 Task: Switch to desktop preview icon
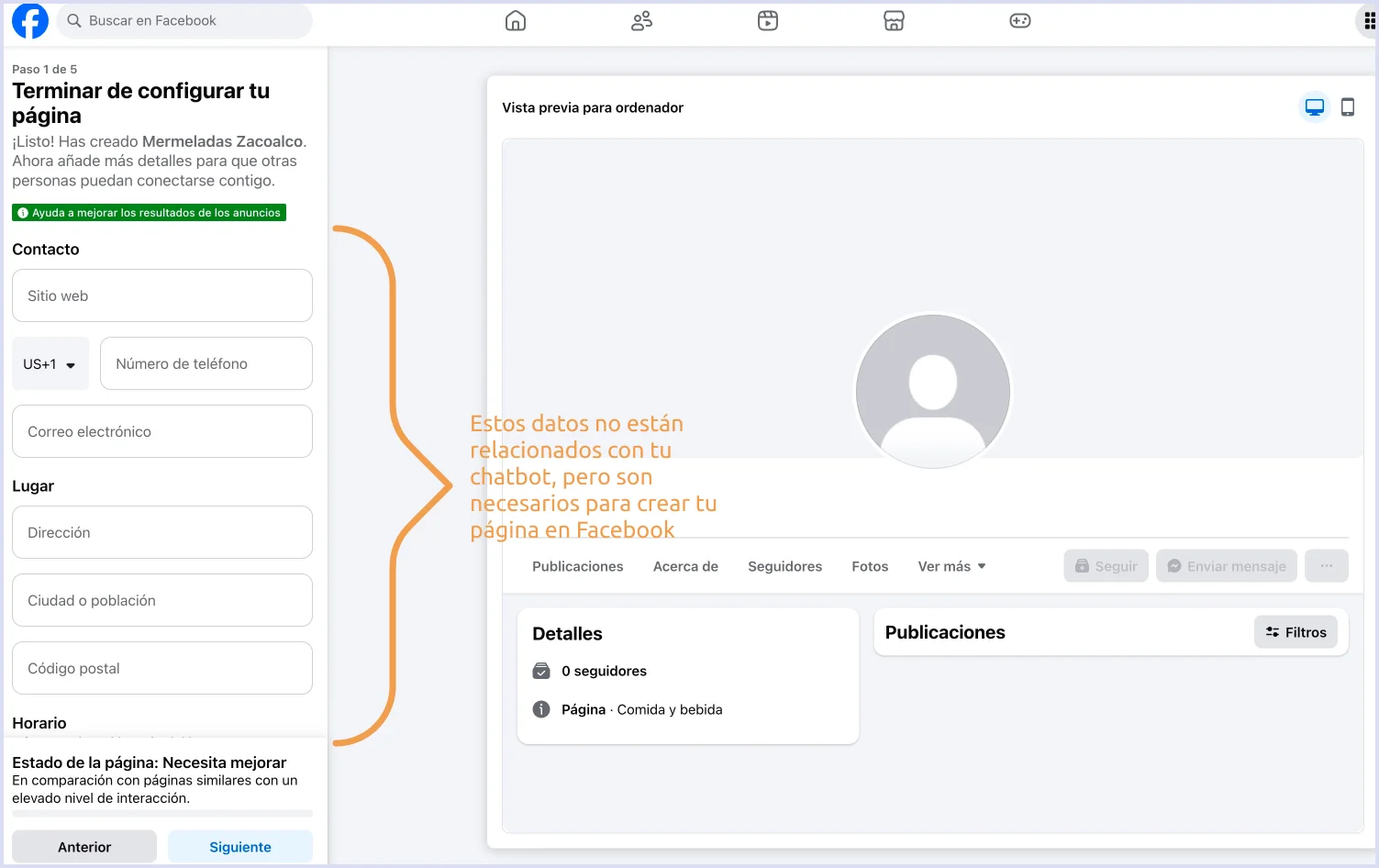point(1315,107)
